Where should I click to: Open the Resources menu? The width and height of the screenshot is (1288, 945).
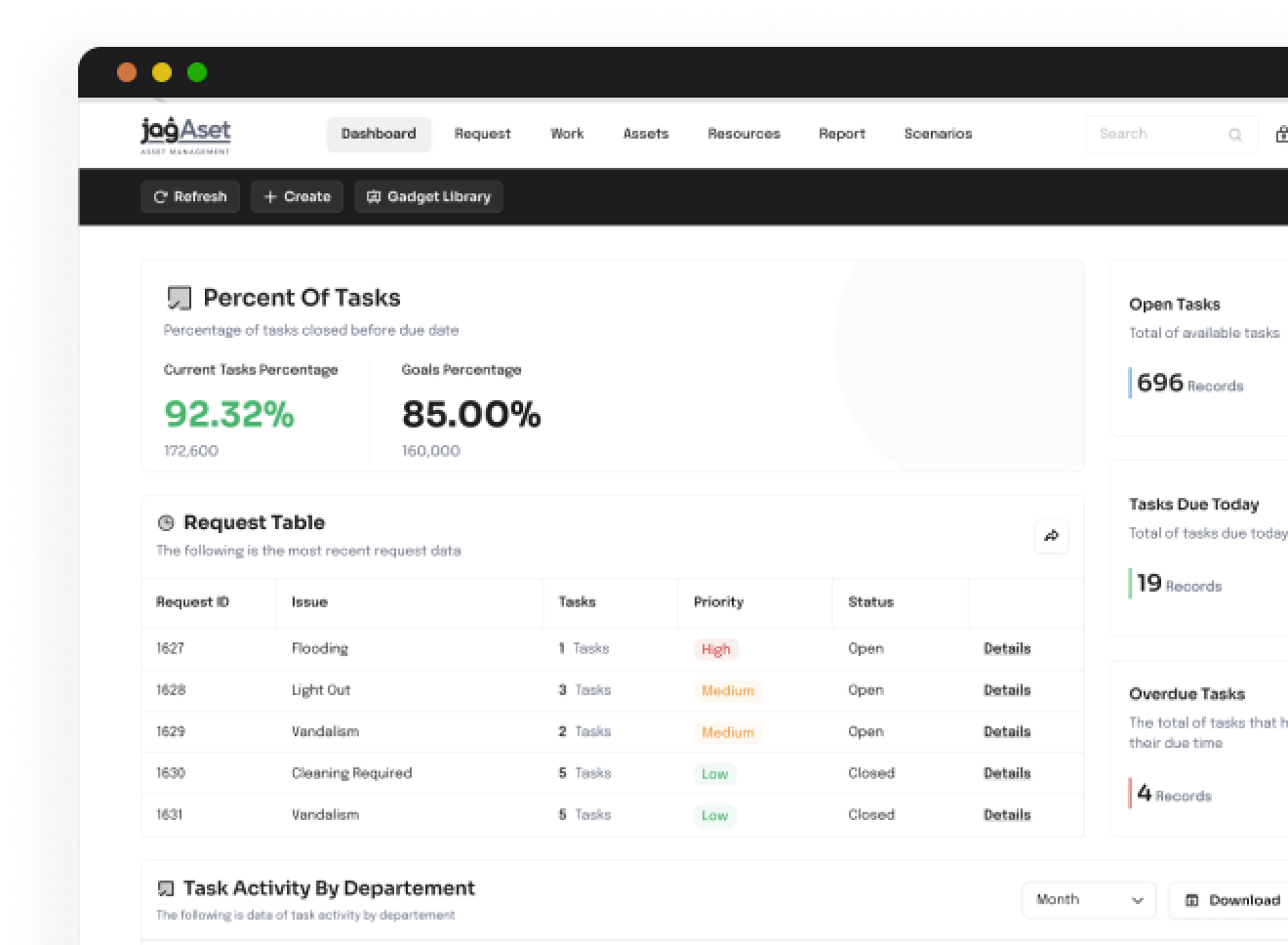(x=744, y=134)
